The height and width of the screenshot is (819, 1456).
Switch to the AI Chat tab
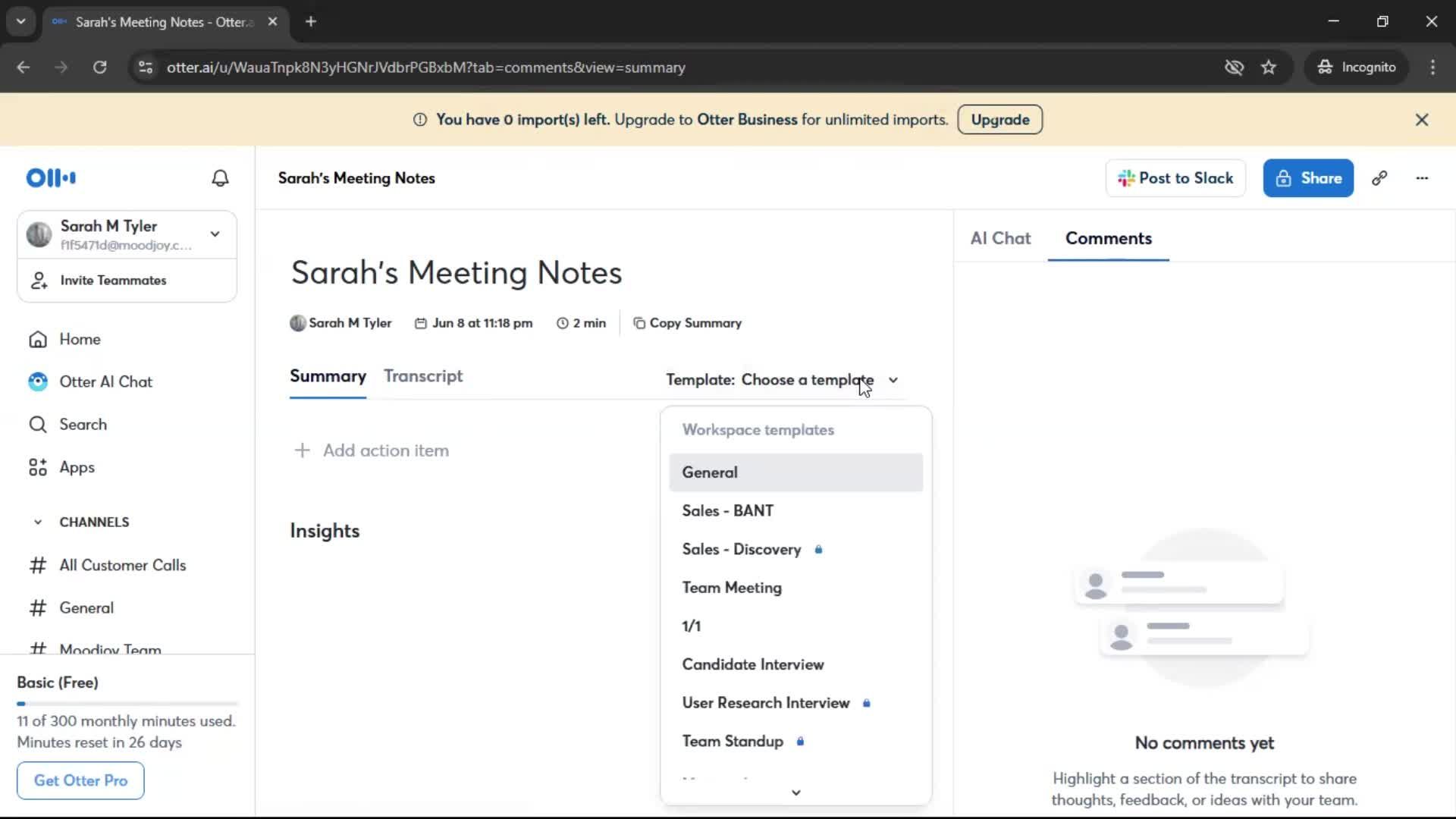coord(1000,238)
